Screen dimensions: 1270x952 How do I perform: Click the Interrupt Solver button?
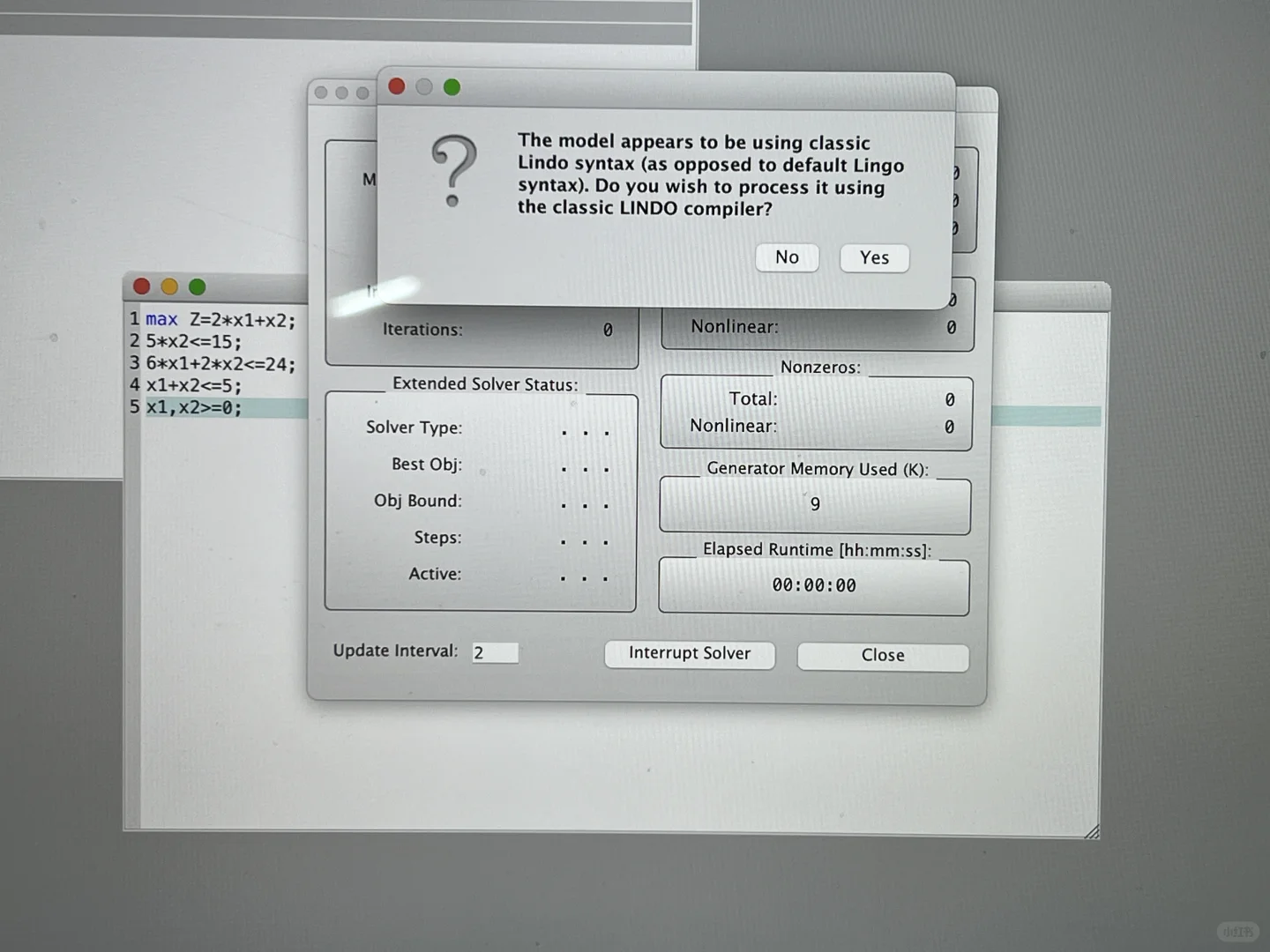click(690, 653)
